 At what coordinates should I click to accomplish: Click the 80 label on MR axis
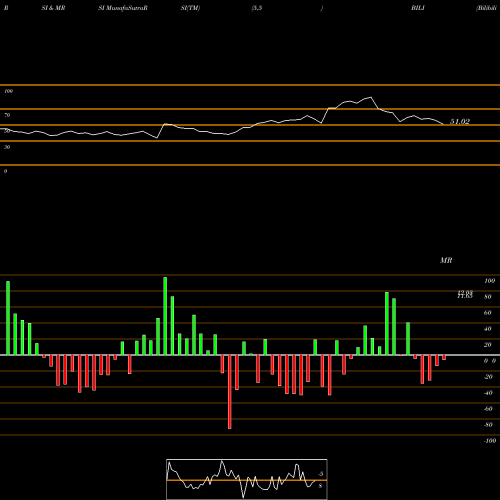click(488, 297)
